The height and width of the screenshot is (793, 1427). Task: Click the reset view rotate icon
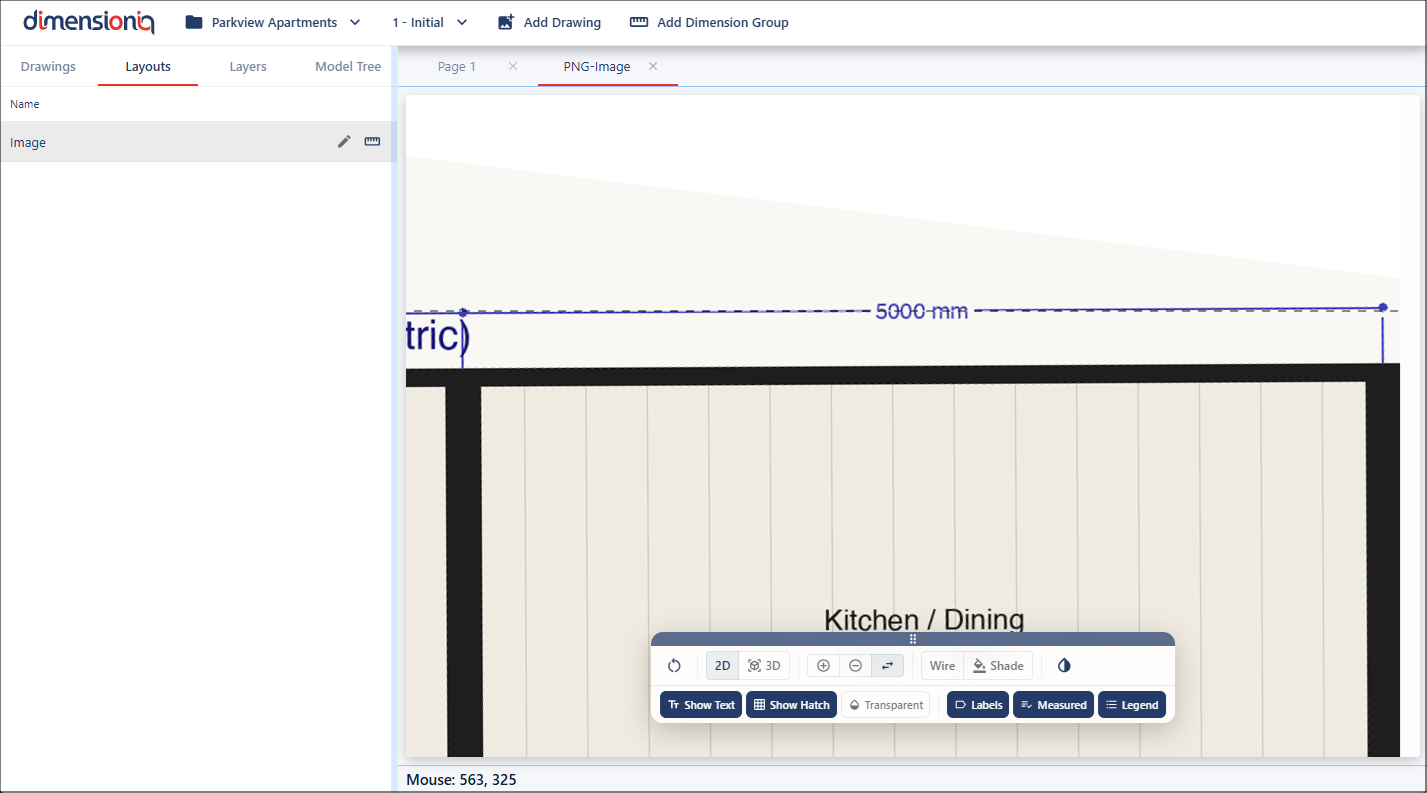pos(674,666)
